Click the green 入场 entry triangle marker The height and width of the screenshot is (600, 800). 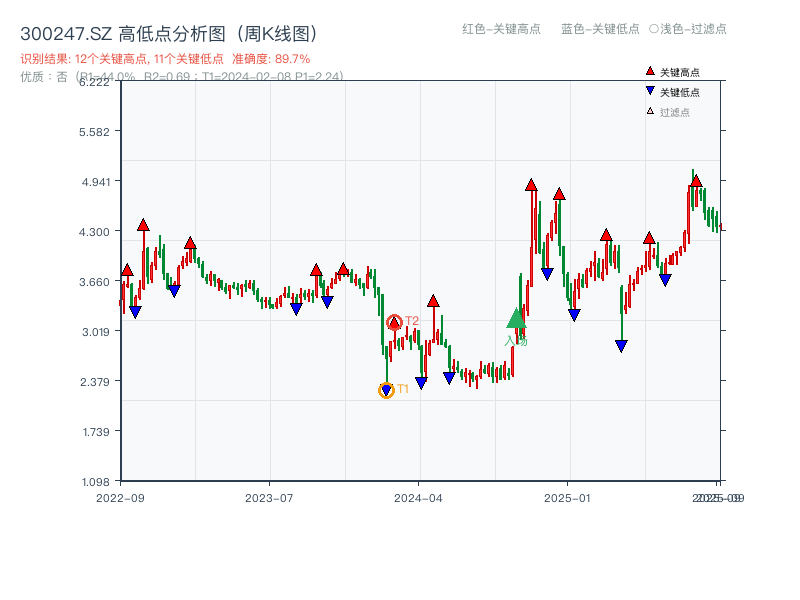[514, 321]
